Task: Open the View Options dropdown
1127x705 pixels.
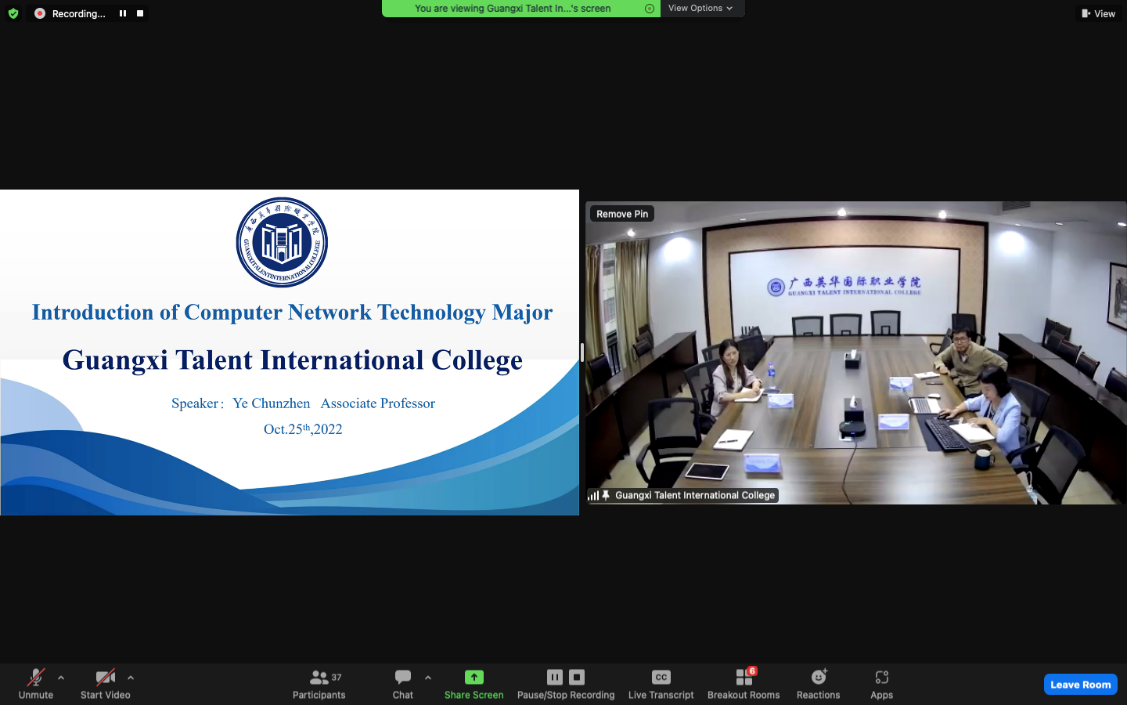Action: pyautogui.click(x=700, y=8)
